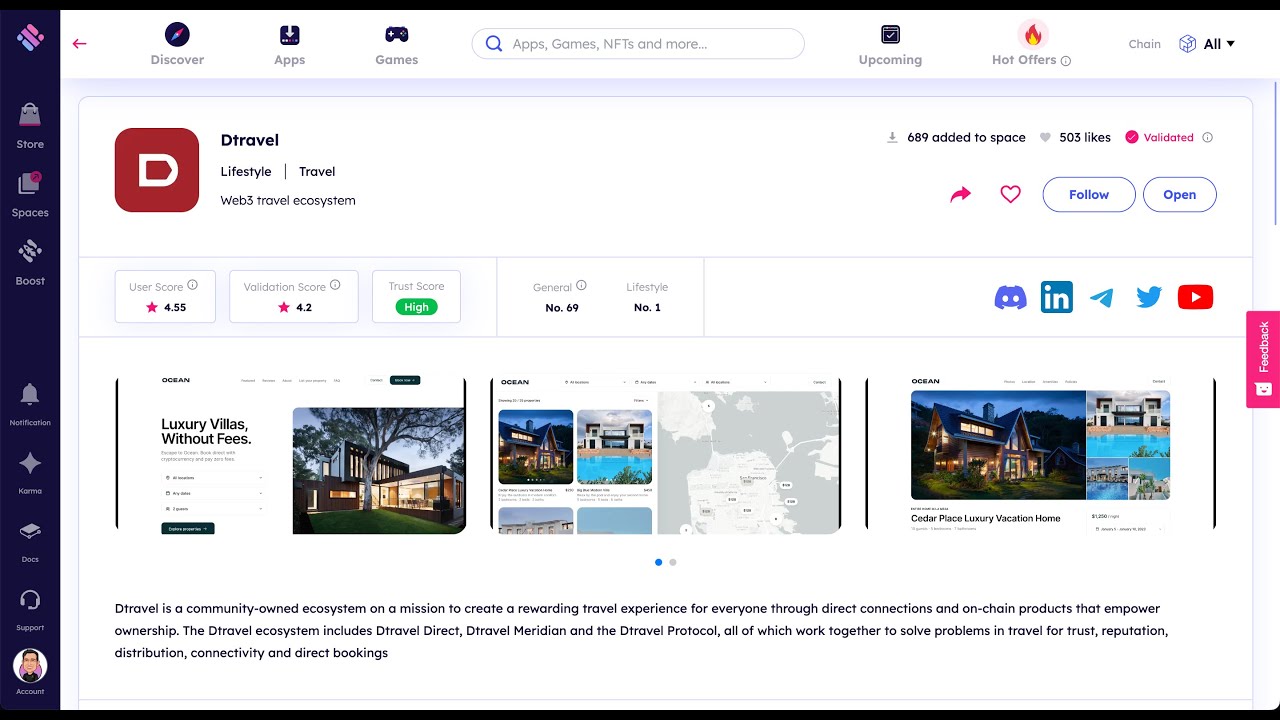
Task: Show info for Validation Score
Action: 335,285
